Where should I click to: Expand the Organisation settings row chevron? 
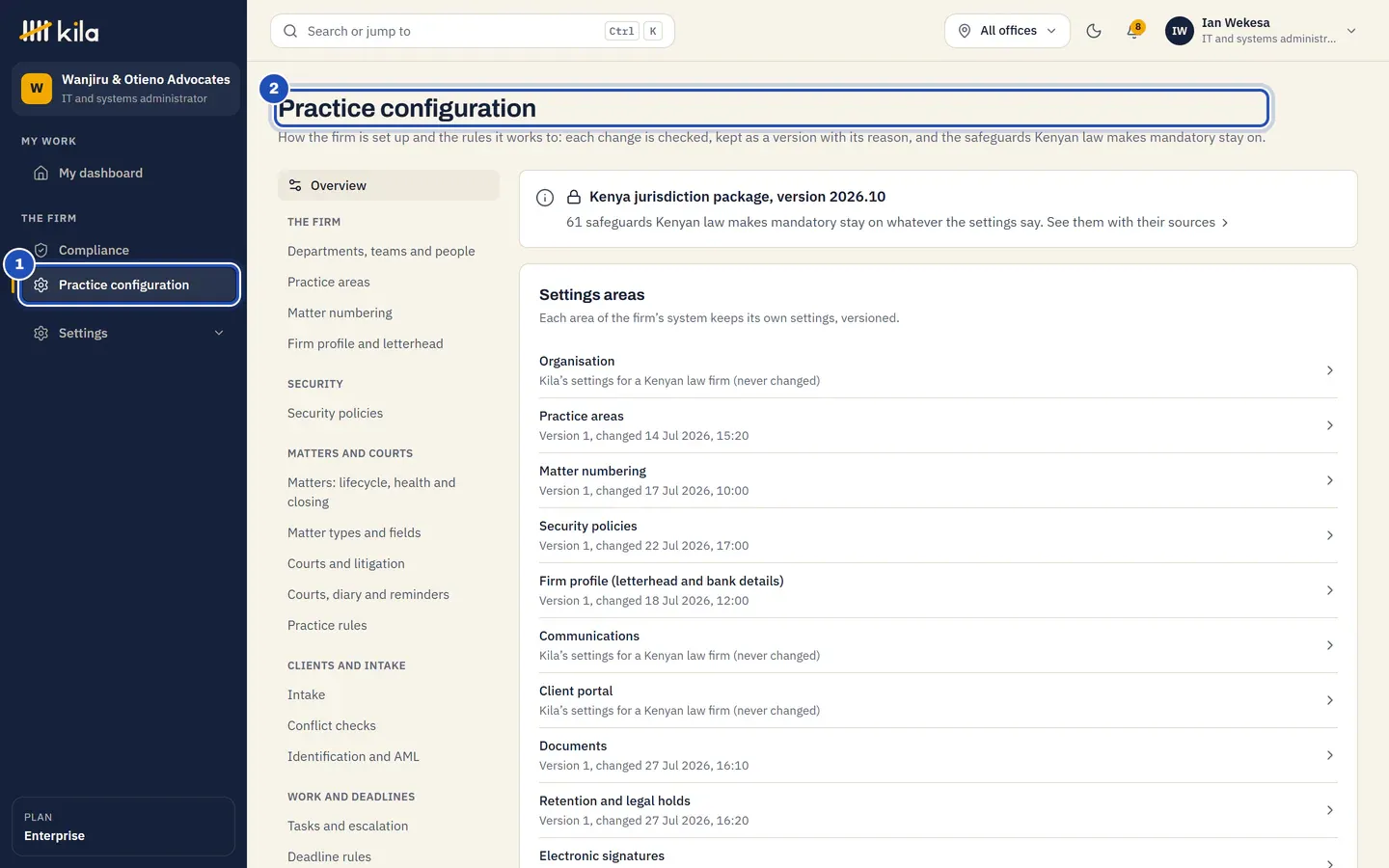pyautogui.click(x=1329, y=370)
